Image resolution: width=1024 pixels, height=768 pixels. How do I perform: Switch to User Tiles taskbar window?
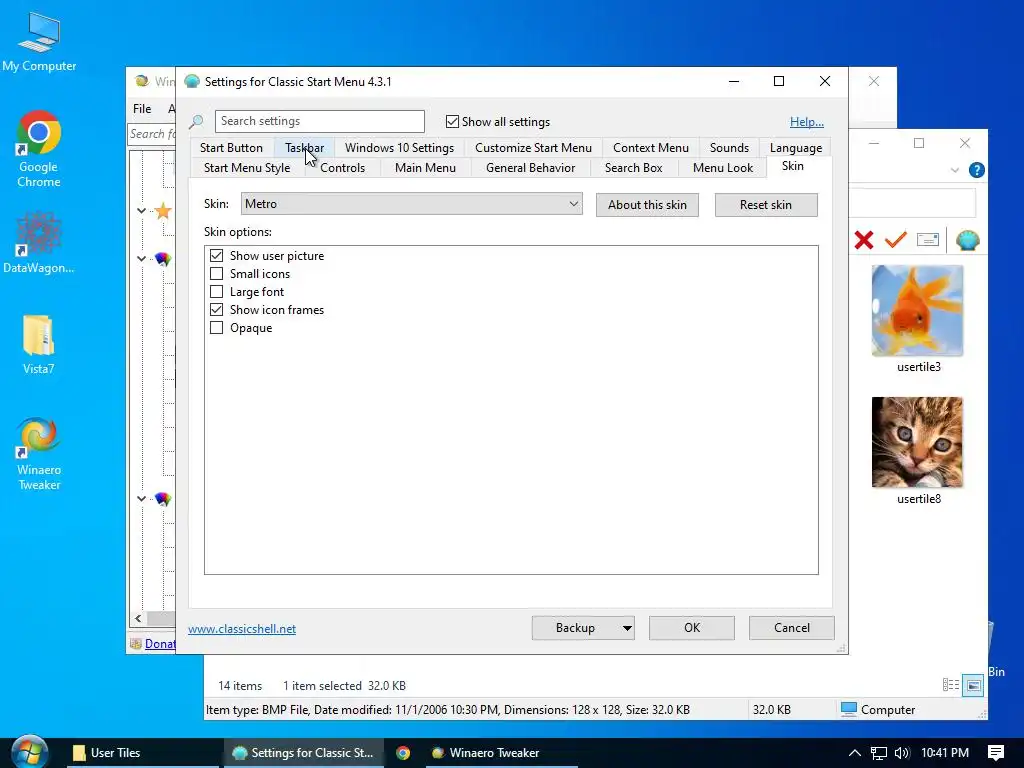click(143, 753)
